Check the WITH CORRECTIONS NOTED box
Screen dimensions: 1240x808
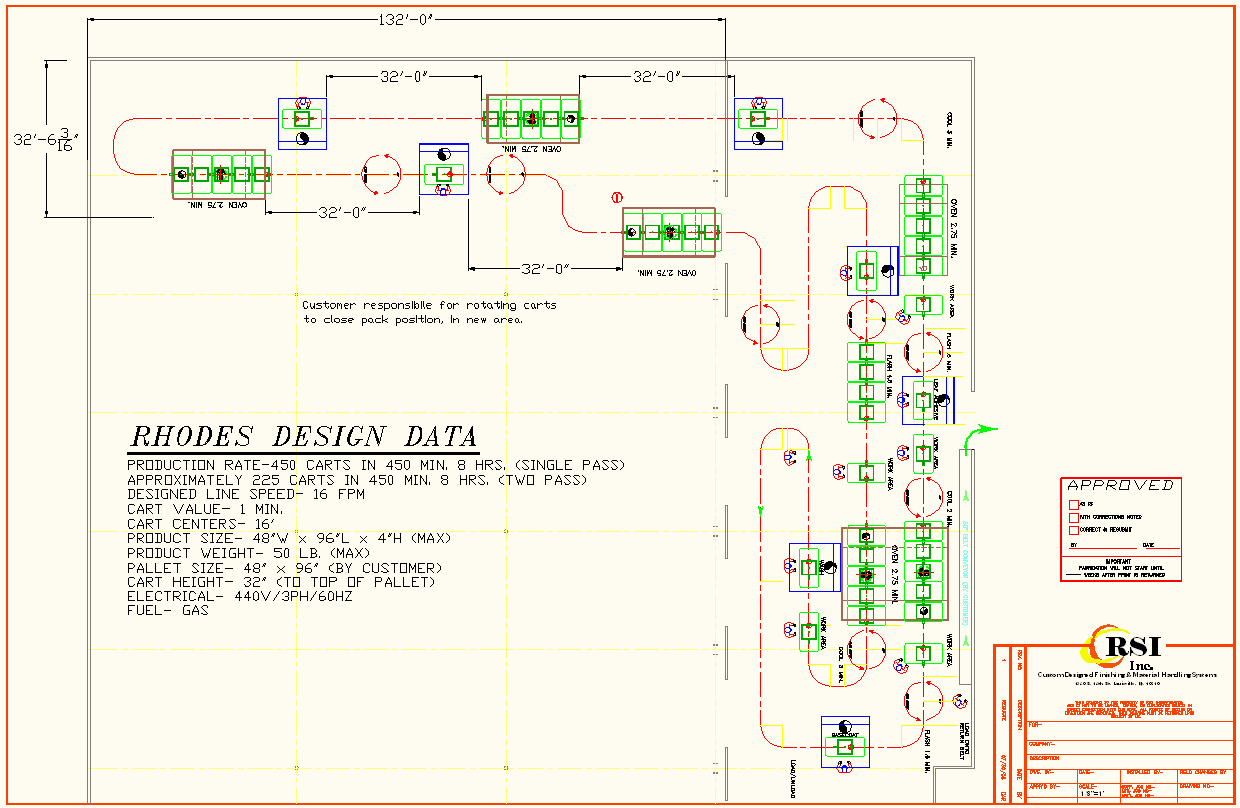[x=1074, y=517]
